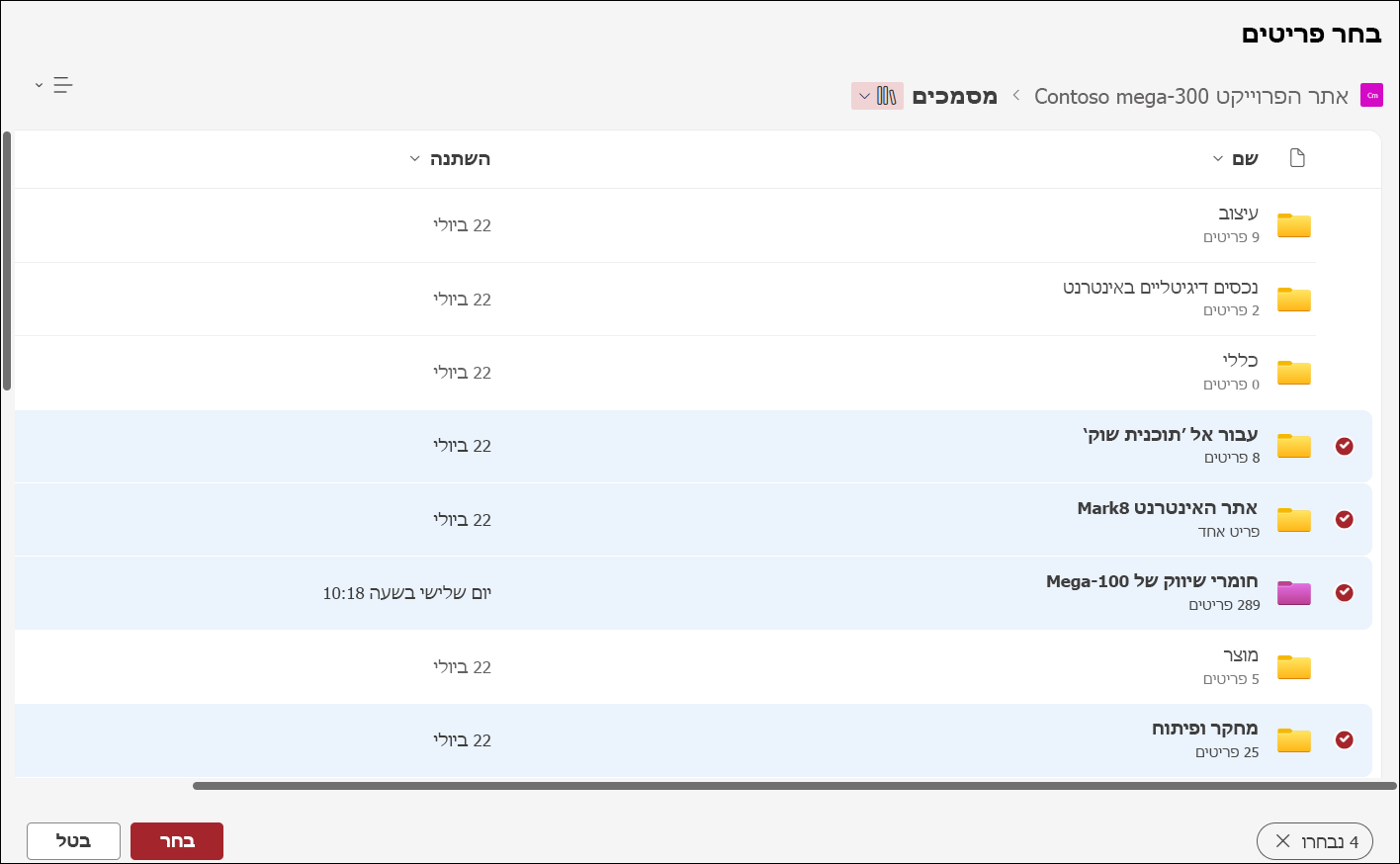Open the עבור אל 'תוכנית שוק' folder name
Image resolution: width=1400 pixels, height=864 pixels.
tap(1171, 435)
